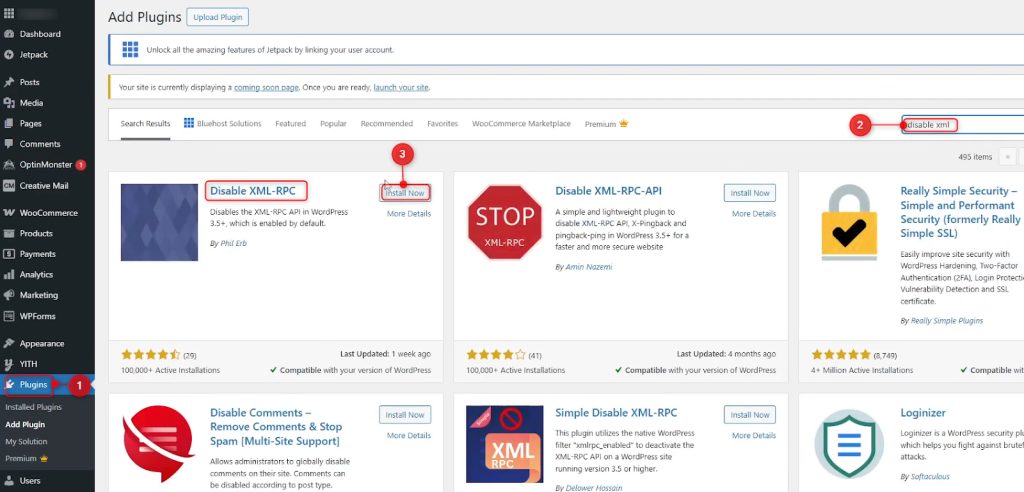Click the Comments bubble icon
The image size is (1024, 492).
8,144
